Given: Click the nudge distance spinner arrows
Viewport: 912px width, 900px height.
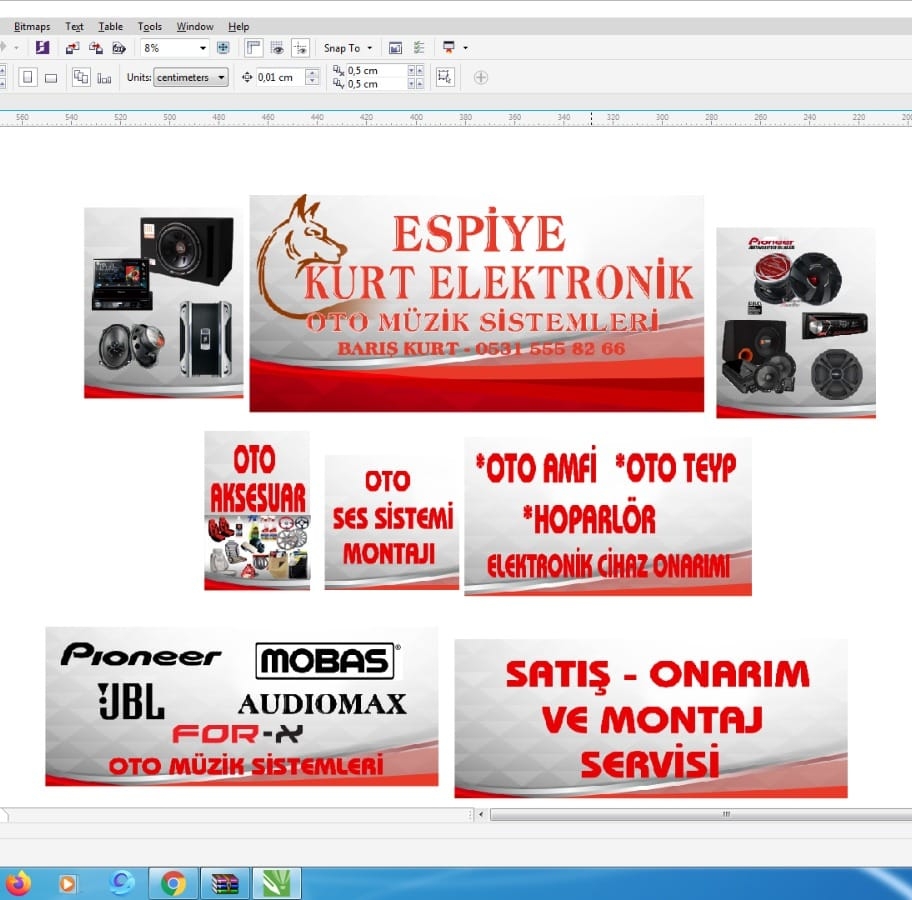Looking at the screenshot, I should pos(312,77).
